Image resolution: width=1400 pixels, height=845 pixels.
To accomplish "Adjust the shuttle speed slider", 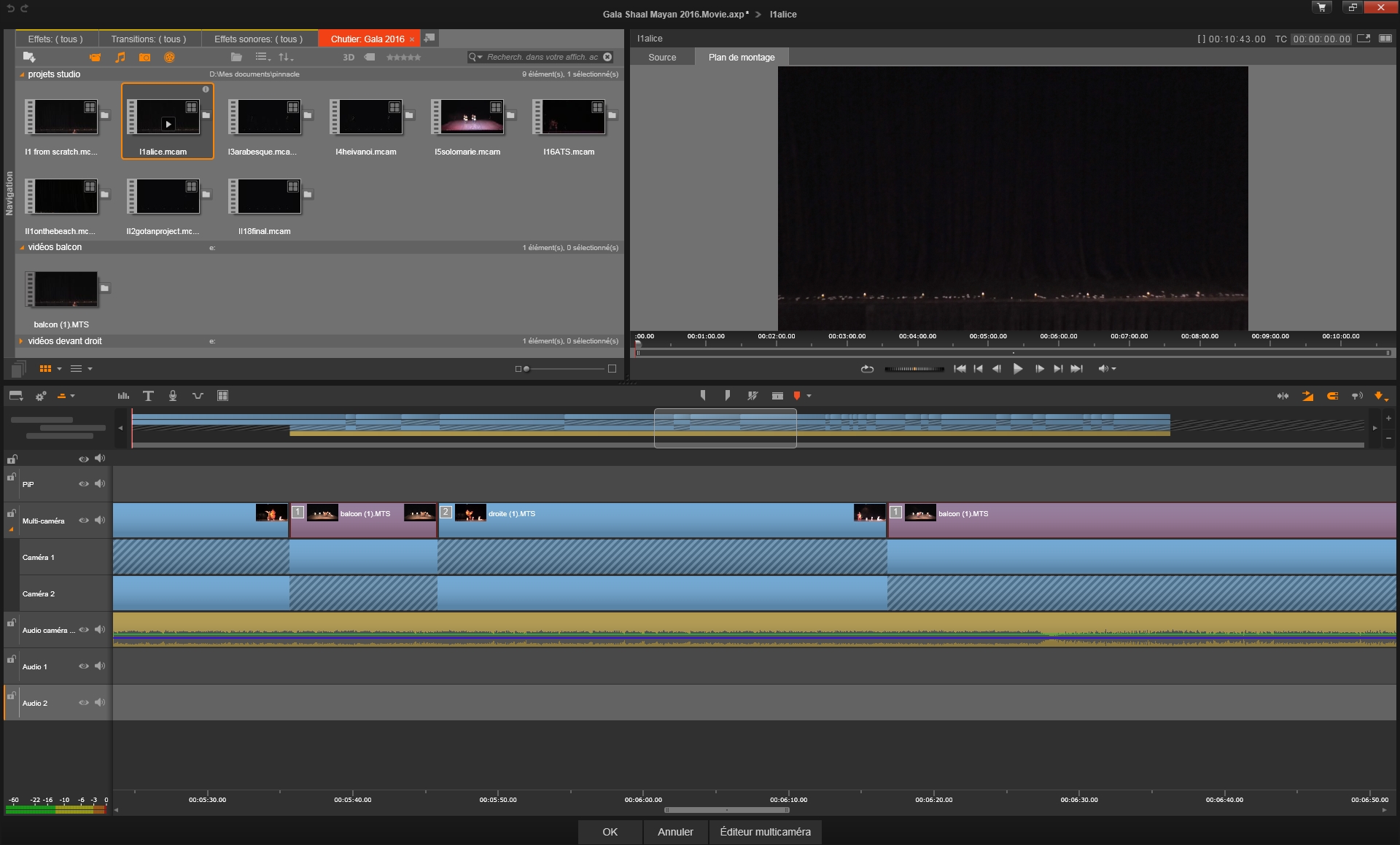I will tap(914, 369).
